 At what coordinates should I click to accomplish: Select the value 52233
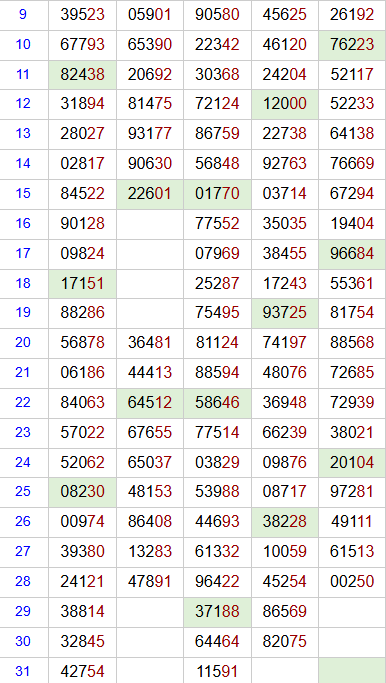click(x=352, y=104)
